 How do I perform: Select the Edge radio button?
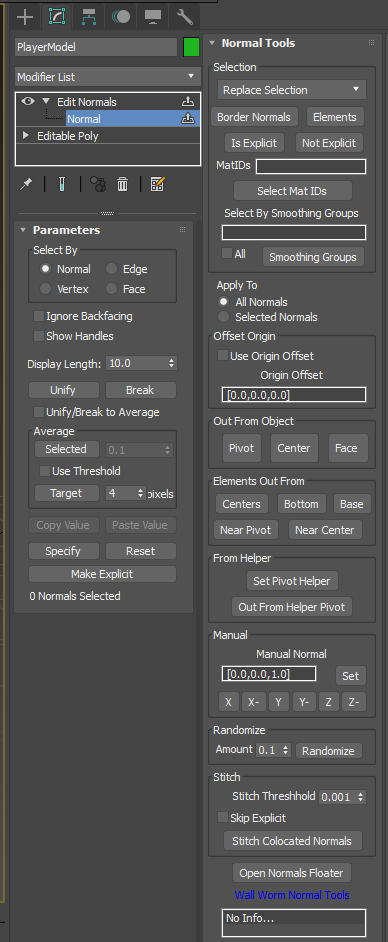pyautogui.click(x=111, y=269)
